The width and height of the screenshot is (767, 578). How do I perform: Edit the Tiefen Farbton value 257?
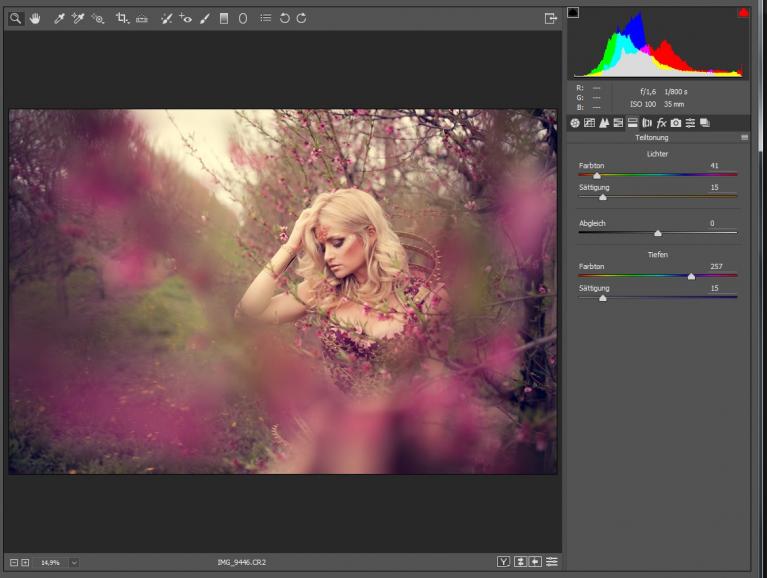click(716, 267)
